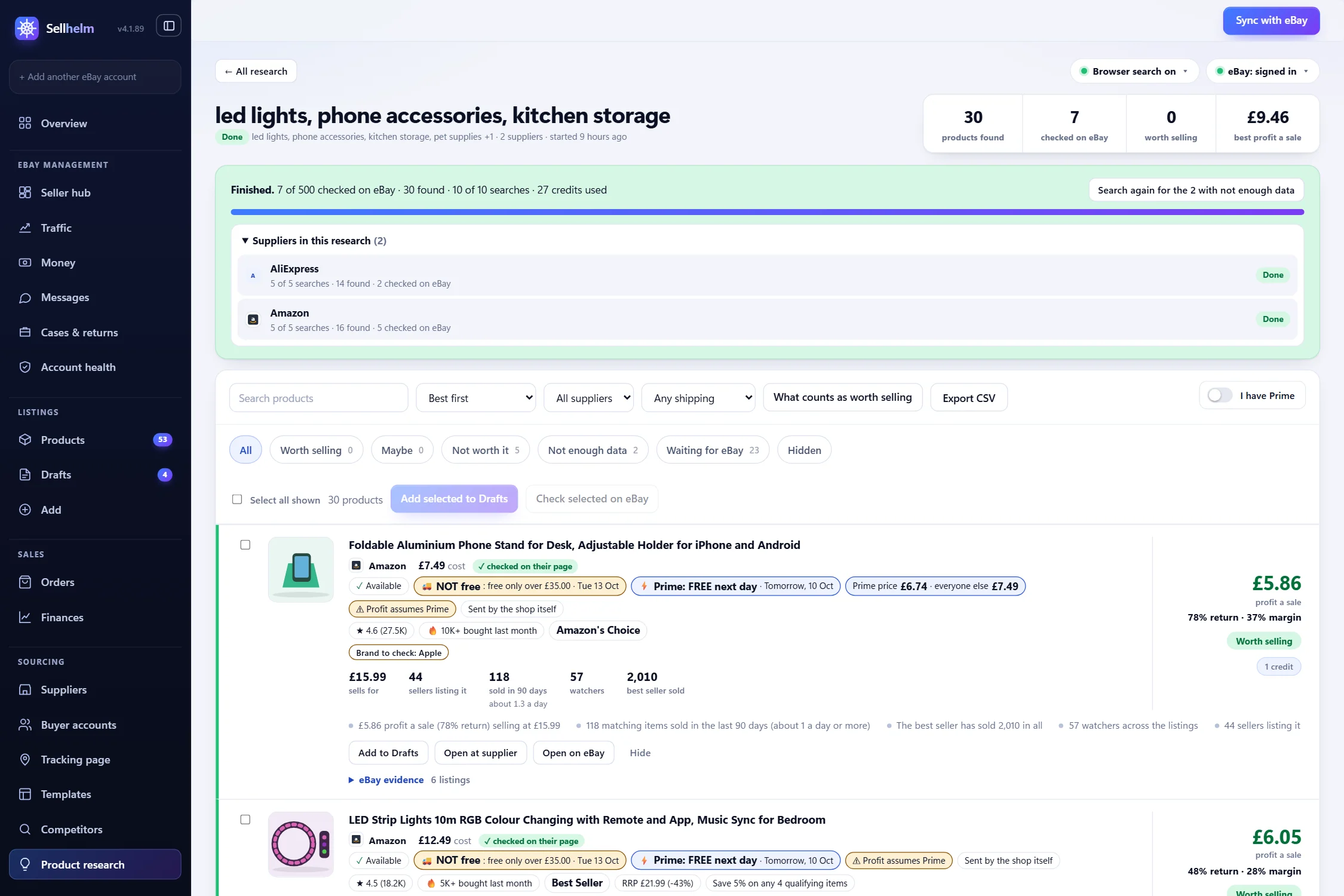Open Seller hub icon
Viewport: 1344px width, 896px height.
pos(25,192)
